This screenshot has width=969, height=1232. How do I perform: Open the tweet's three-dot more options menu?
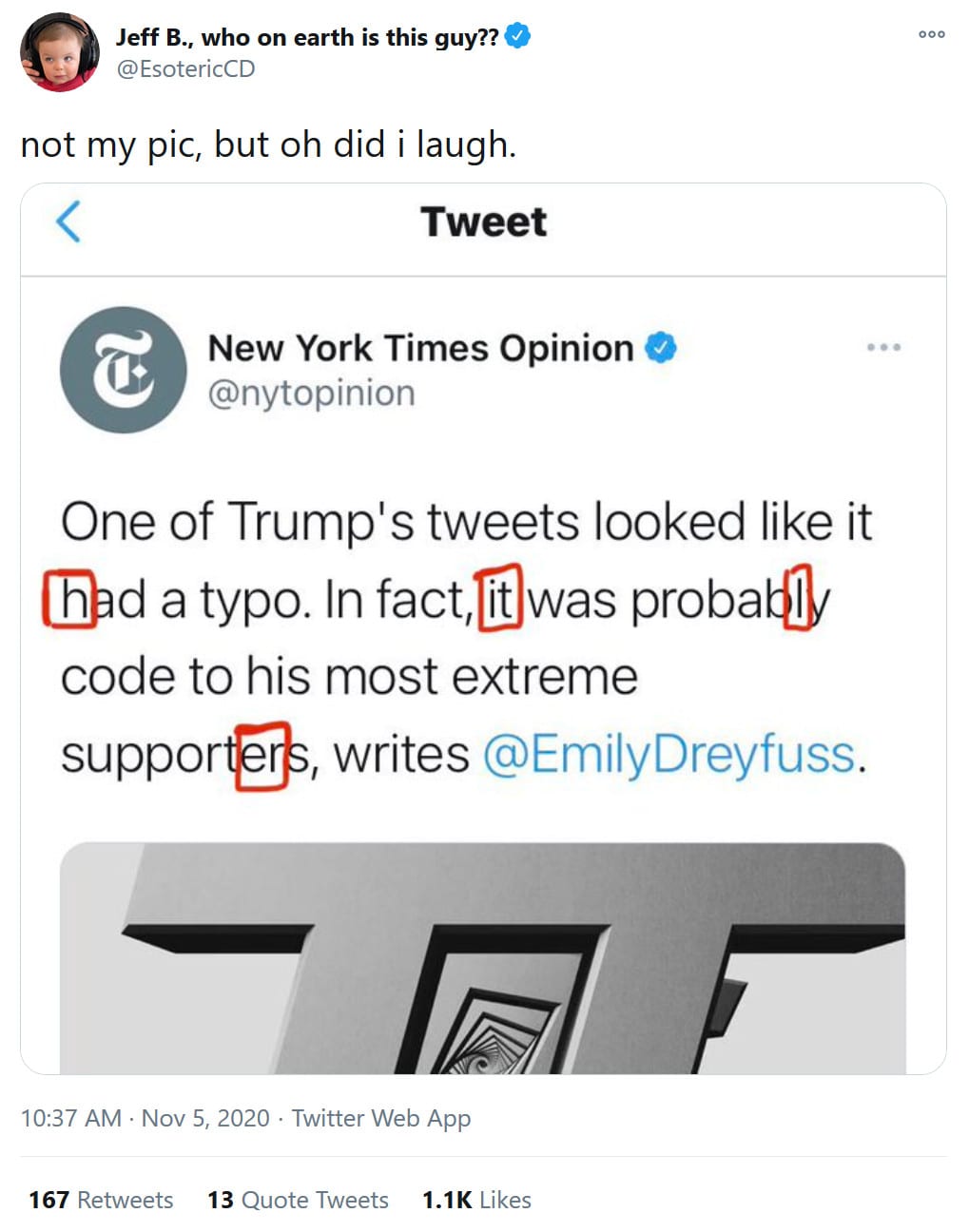pos(931,34)
